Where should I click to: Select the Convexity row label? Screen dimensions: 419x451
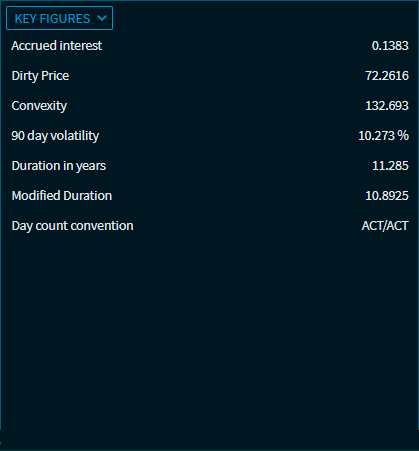pos(39,106)
